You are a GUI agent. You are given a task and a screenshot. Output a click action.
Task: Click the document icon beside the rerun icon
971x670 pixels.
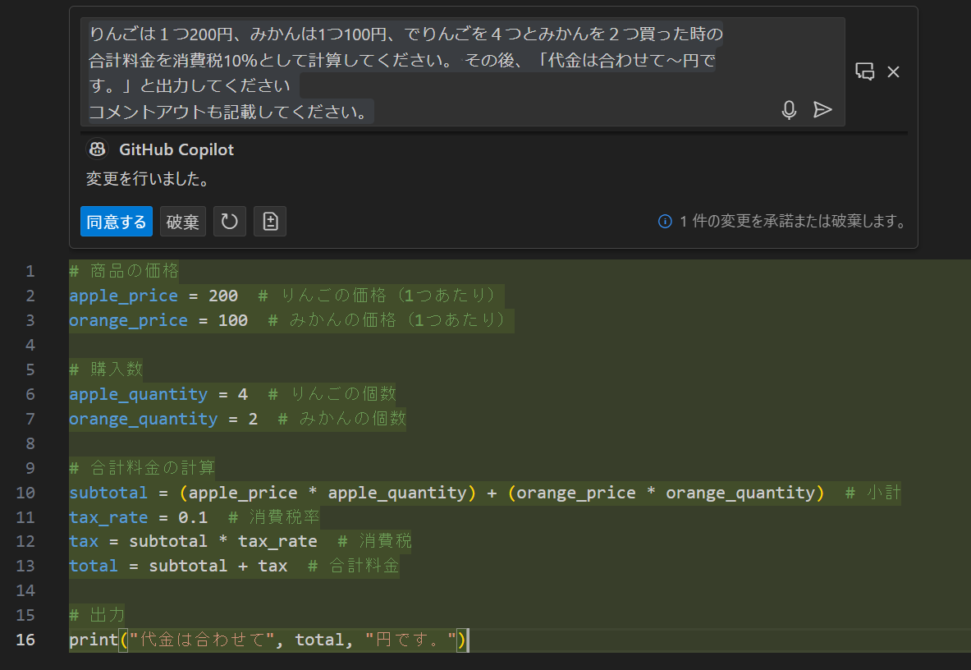click(x=270, y=221)
